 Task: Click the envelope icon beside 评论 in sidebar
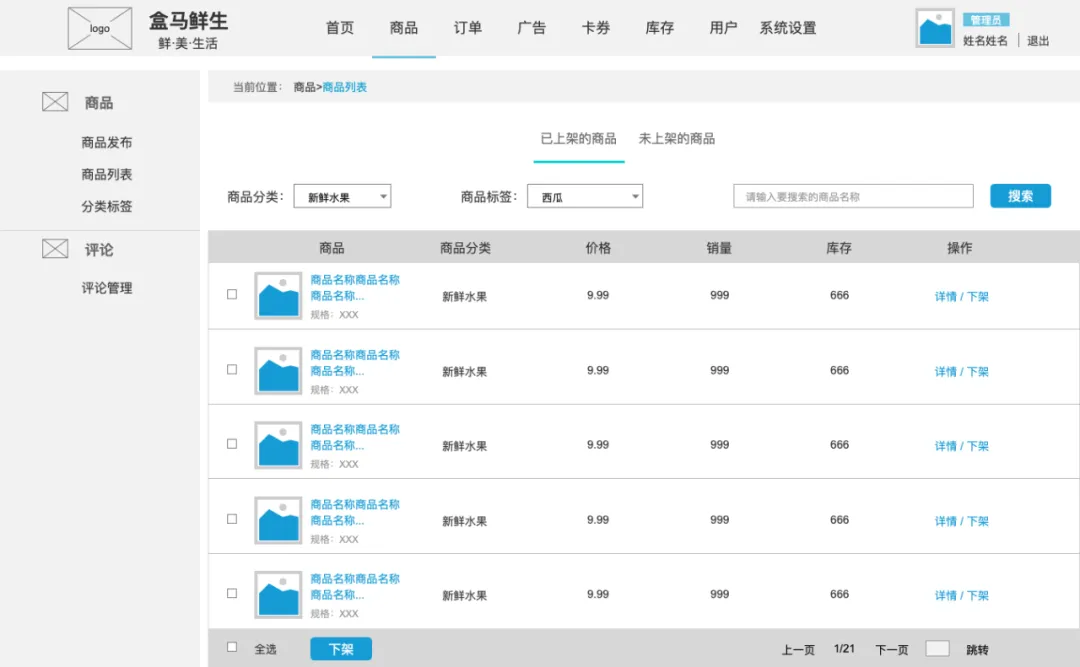pos(54,248)
